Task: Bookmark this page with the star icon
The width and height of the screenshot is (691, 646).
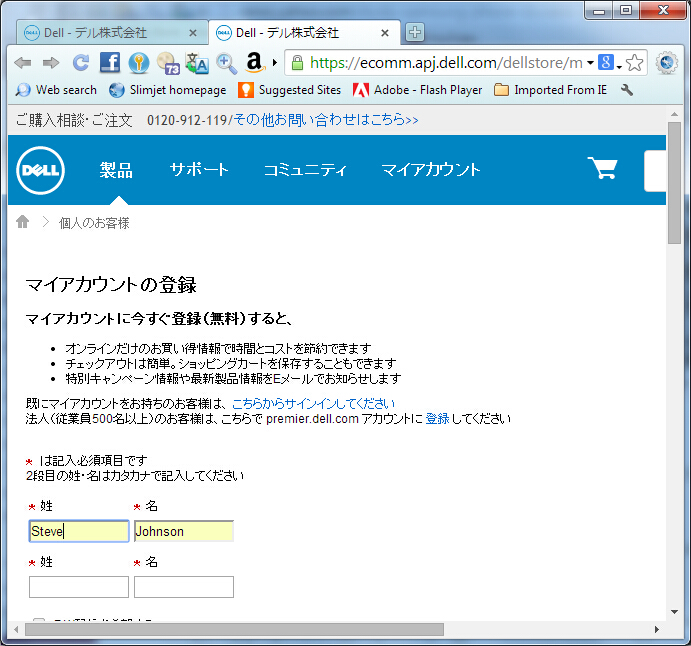Action: pyautogui.click(x=635, y=63)
